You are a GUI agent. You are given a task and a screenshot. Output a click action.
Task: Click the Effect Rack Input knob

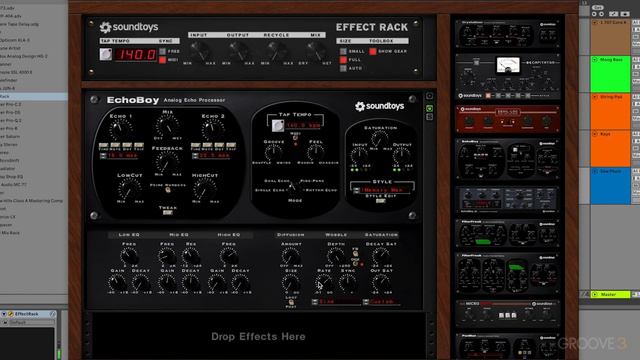click(x=199, y=51)
